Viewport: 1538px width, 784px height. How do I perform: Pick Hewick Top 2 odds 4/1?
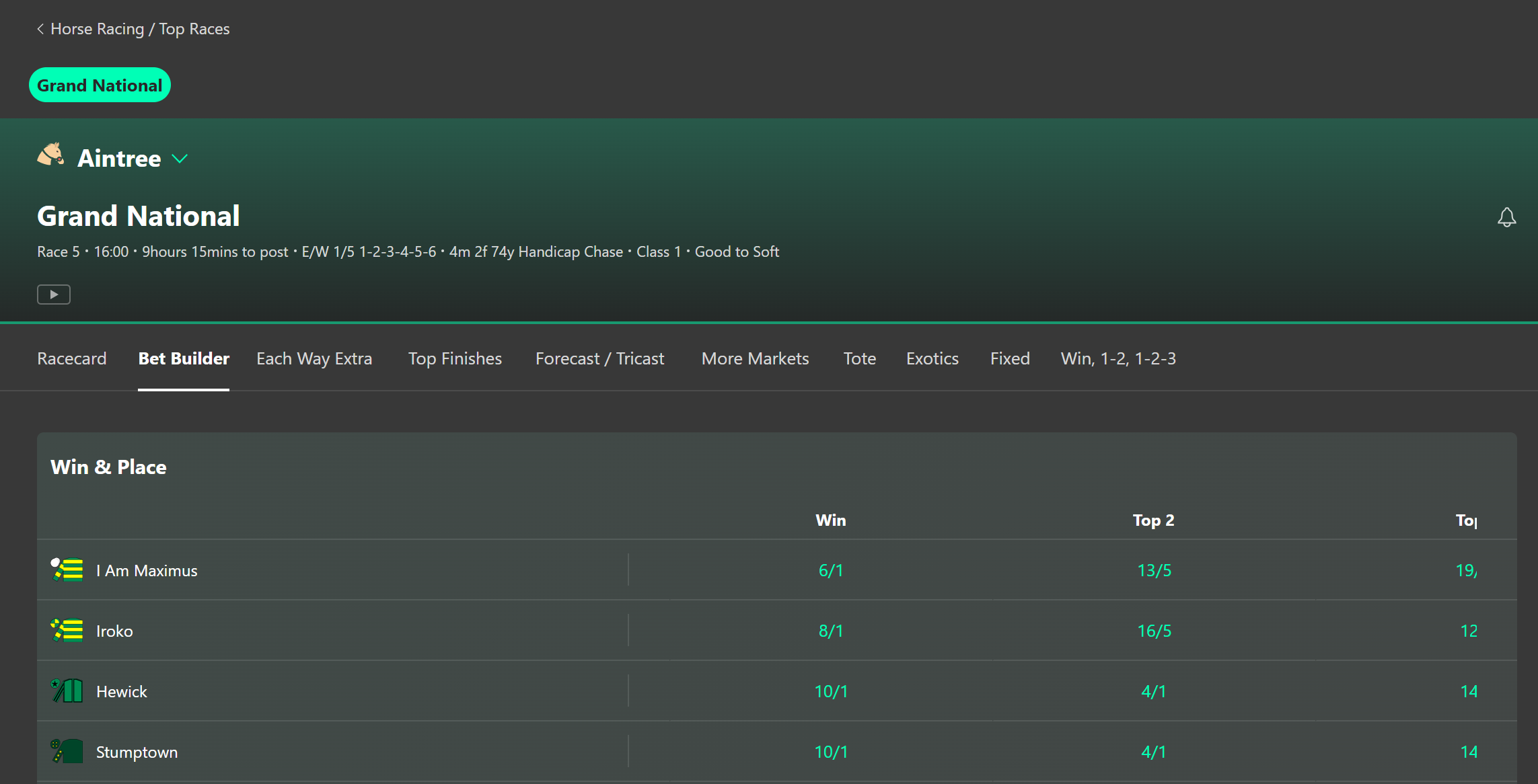1154,691
